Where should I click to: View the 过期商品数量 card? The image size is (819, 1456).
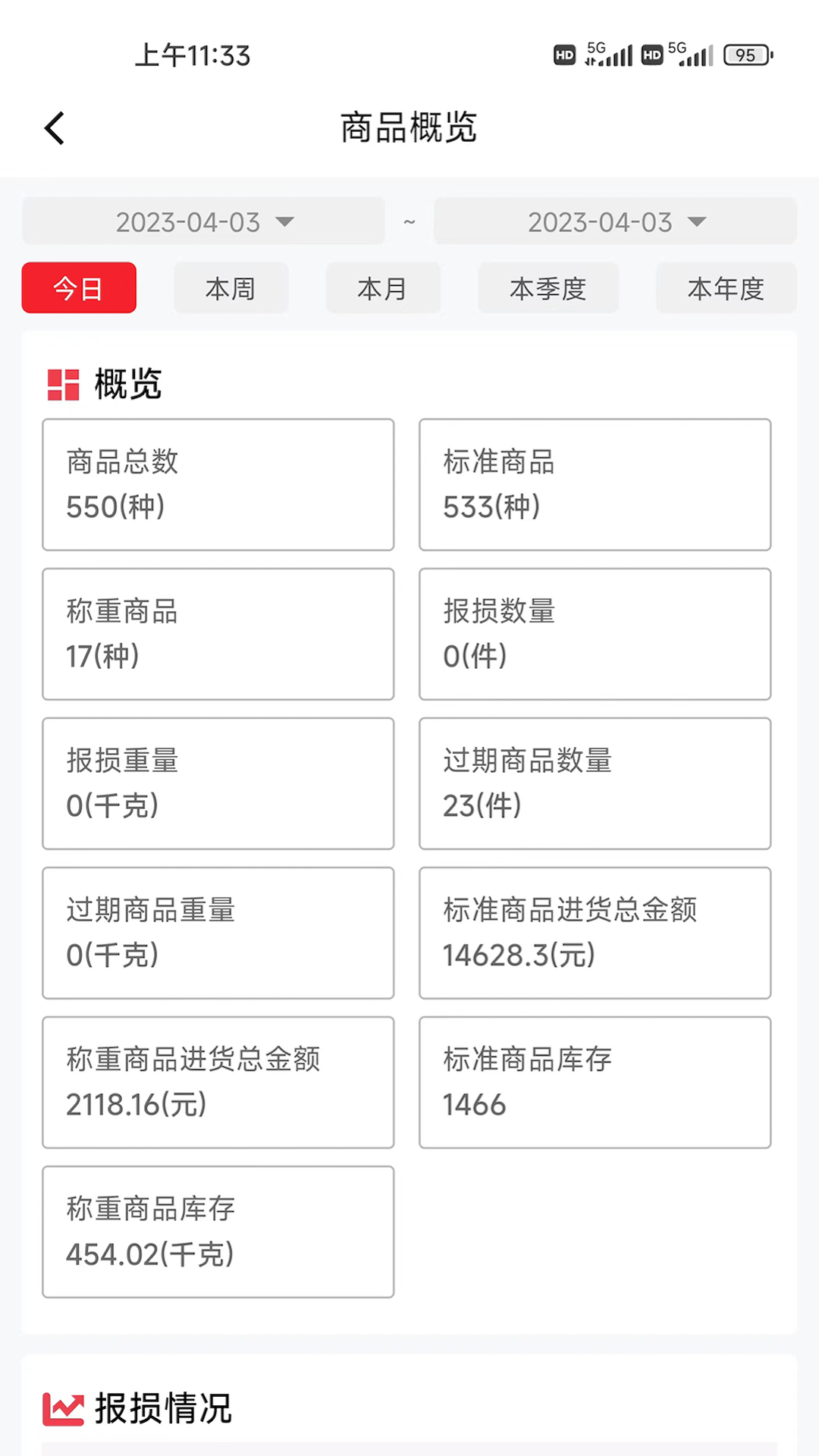[595, 783]
